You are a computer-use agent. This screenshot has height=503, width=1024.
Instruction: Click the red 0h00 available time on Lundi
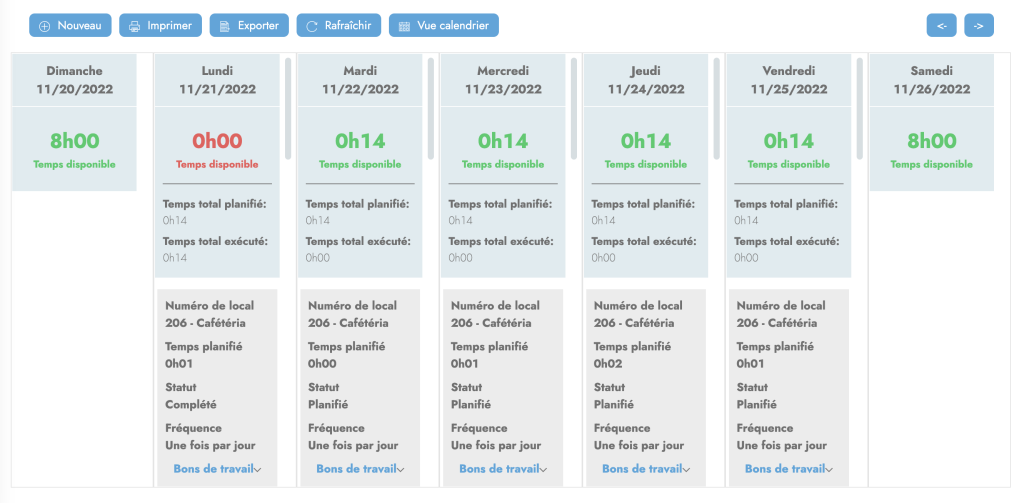(217, 142)
